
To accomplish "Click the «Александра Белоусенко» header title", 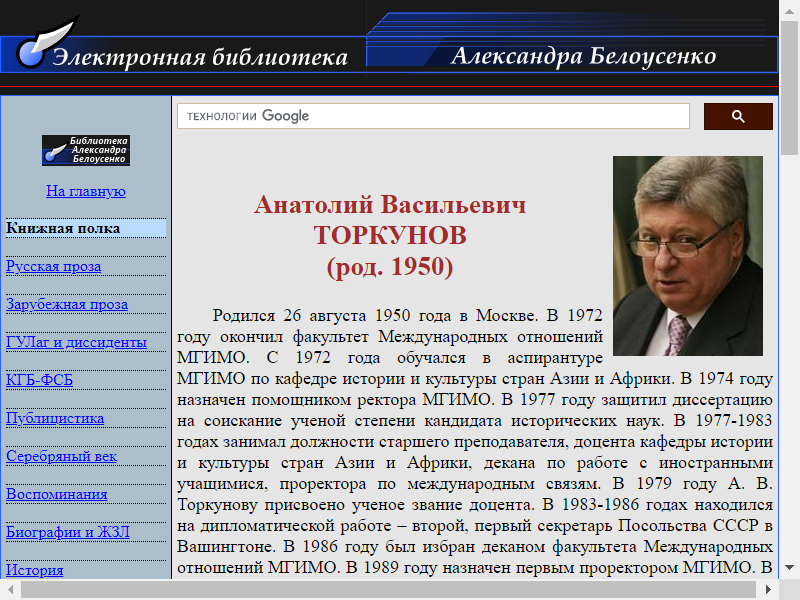I will tap(584, 56).
